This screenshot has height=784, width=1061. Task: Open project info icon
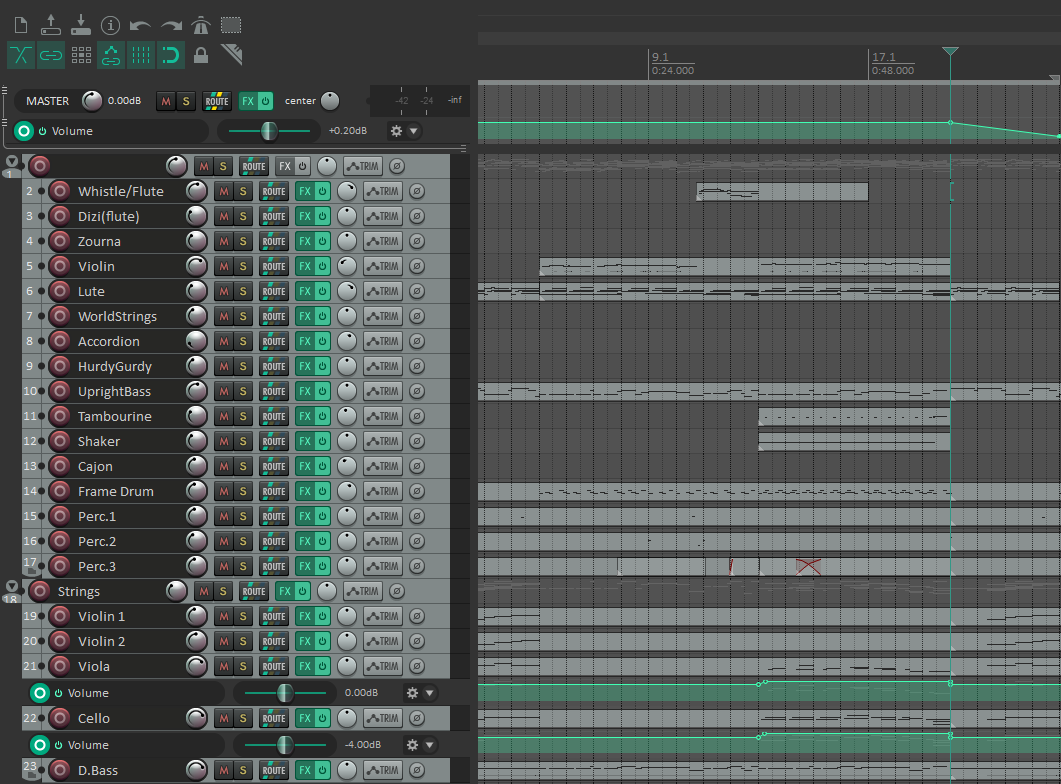(x=110, y=26)
